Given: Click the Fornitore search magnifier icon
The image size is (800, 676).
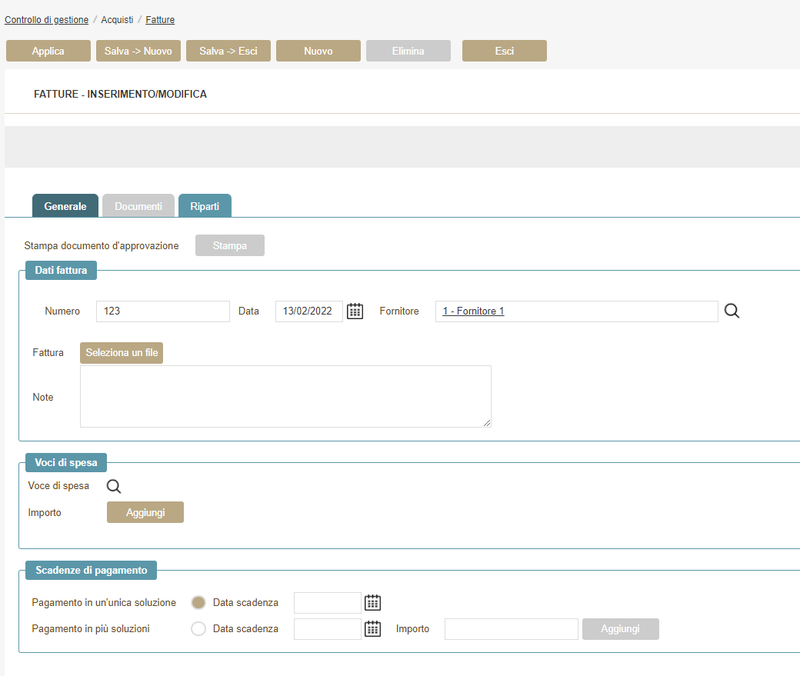Looking at the screenshot, I should pyautogui.click(x=732, y=311).
